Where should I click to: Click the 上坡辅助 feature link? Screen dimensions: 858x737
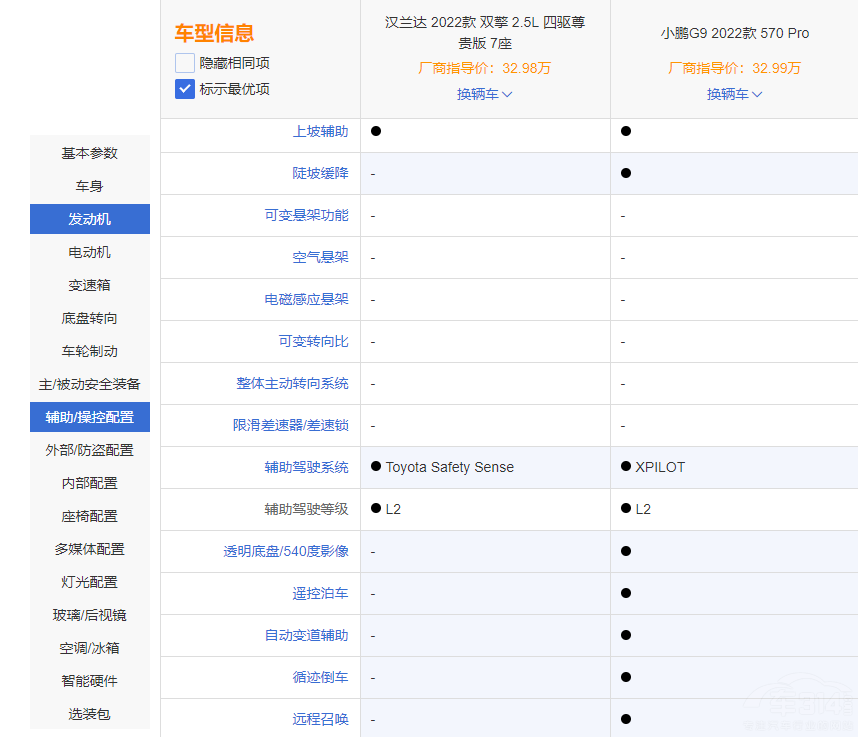click(x=320, y=131)
